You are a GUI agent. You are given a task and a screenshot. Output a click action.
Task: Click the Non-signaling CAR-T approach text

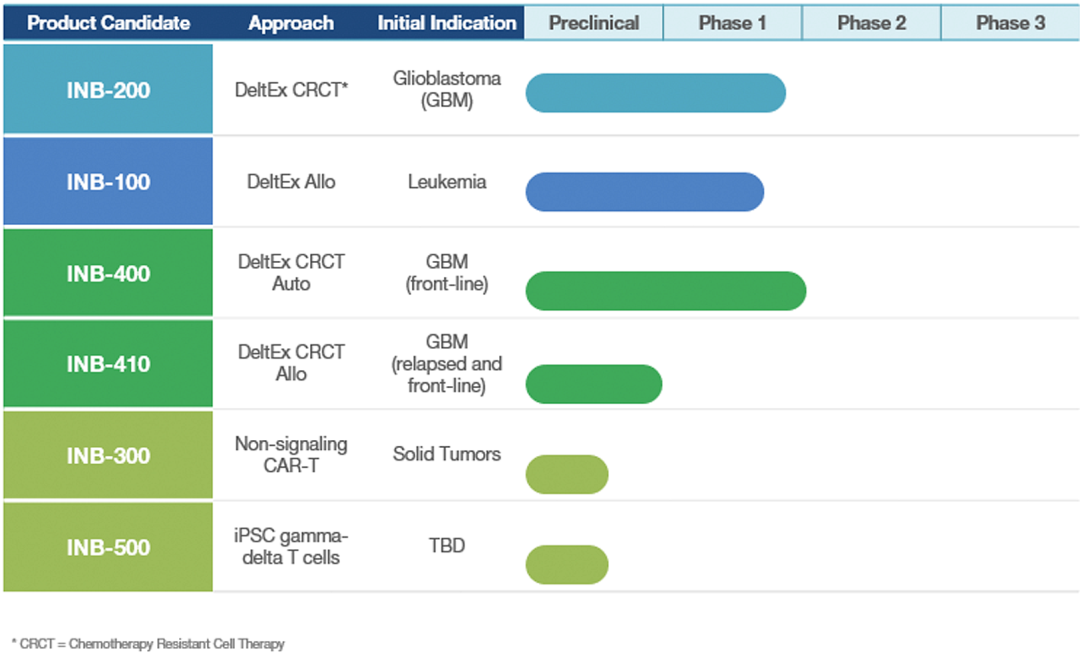pos(291,455)
